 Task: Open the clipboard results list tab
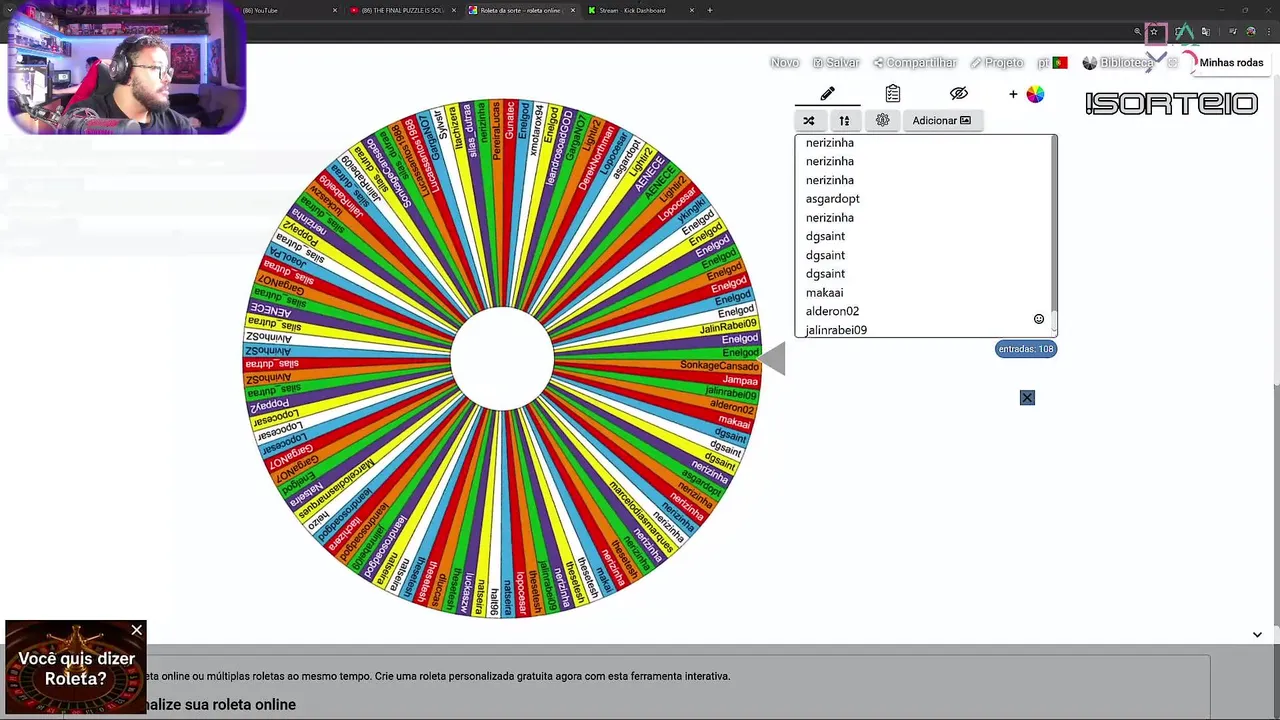893,94
